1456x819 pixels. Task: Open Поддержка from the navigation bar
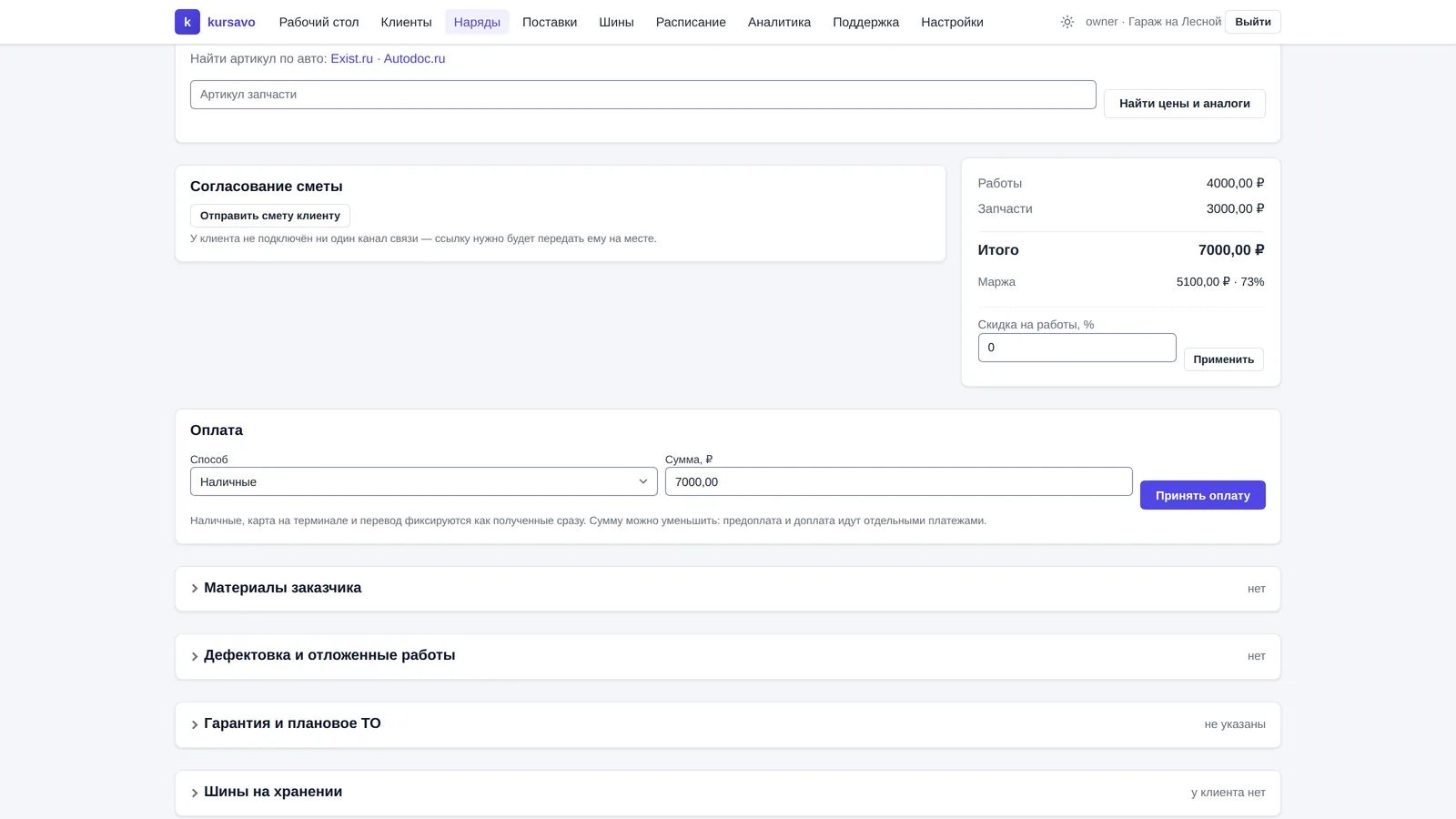(865, 22)
